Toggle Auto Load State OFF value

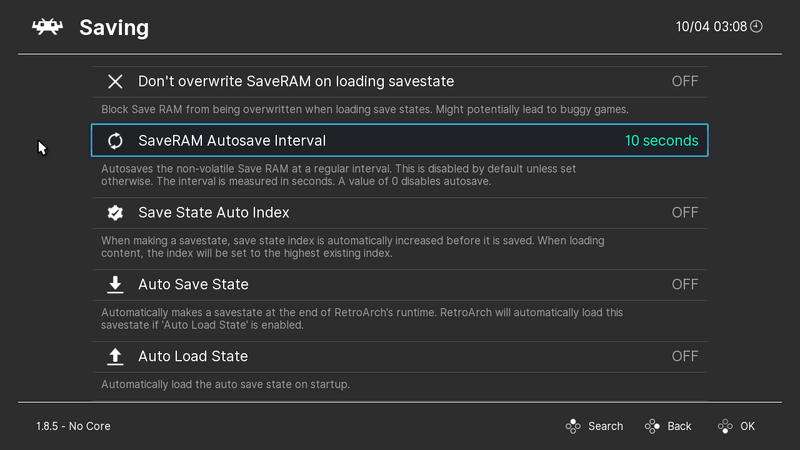(x=684, y=357)
